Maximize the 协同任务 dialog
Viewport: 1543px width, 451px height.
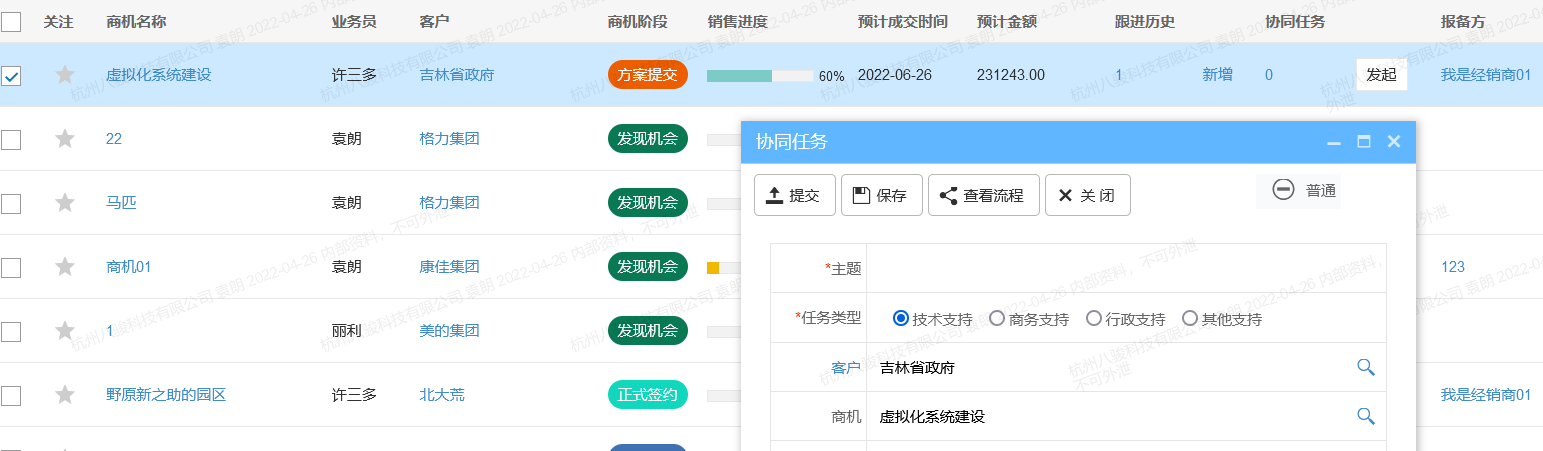1363,142
